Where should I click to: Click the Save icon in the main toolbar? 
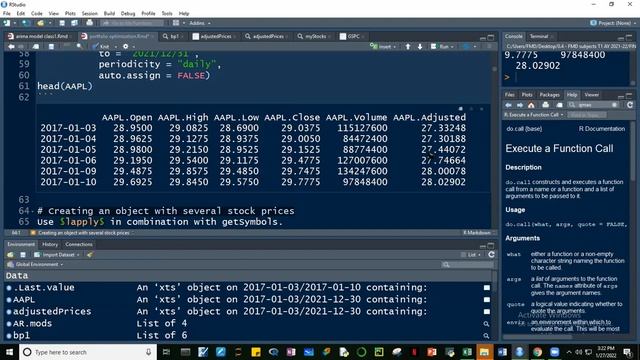pos(62,23)
